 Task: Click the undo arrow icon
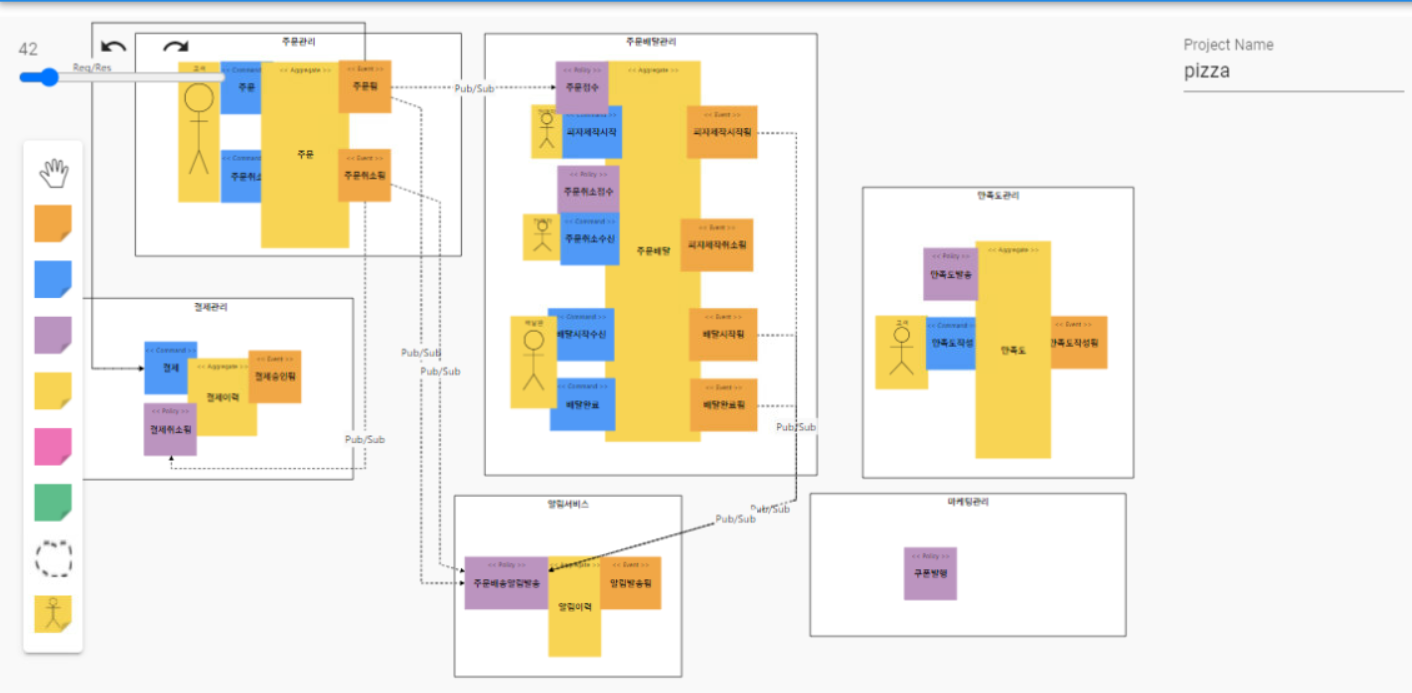pos(114,47)
